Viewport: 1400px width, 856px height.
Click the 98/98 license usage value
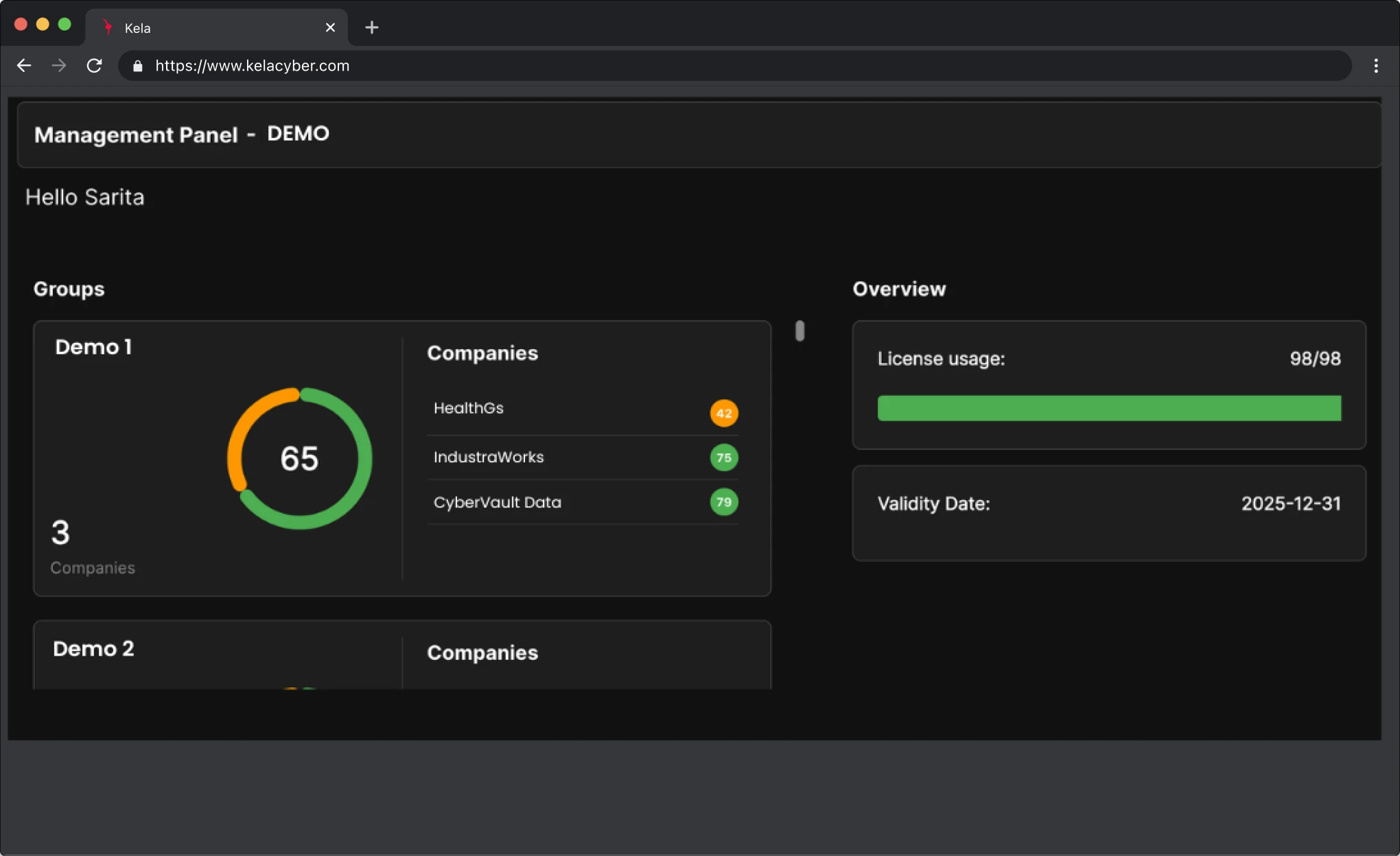(1315, 359)
